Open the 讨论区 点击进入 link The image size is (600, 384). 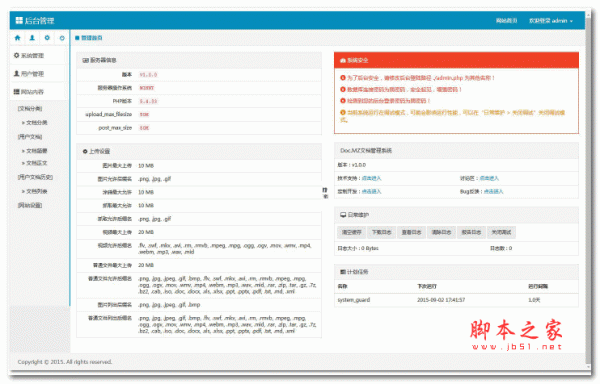pyautogui.click(x=489, y=179)
